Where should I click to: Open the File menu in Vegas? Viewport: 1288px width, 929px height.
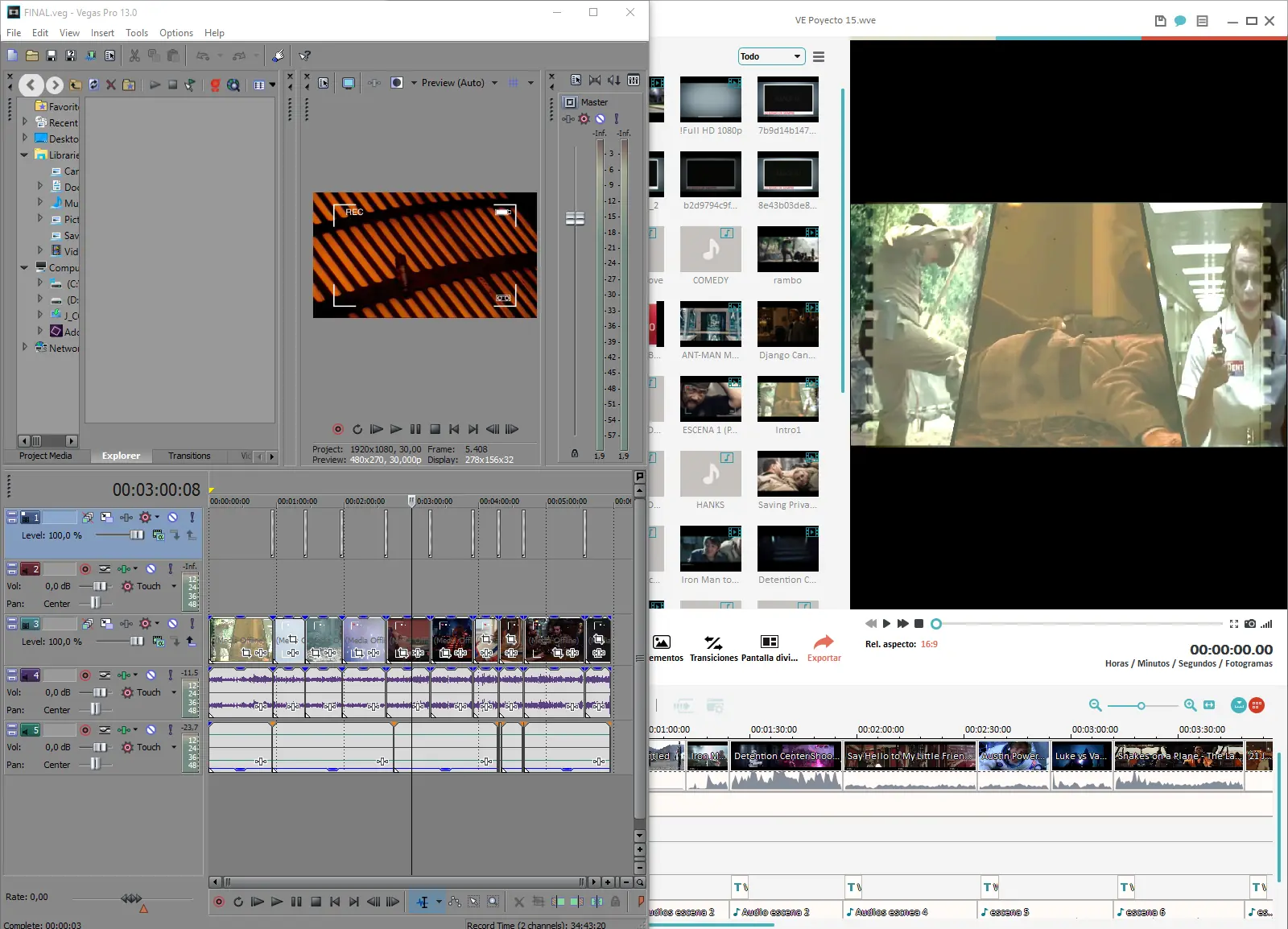coord(14,33)
